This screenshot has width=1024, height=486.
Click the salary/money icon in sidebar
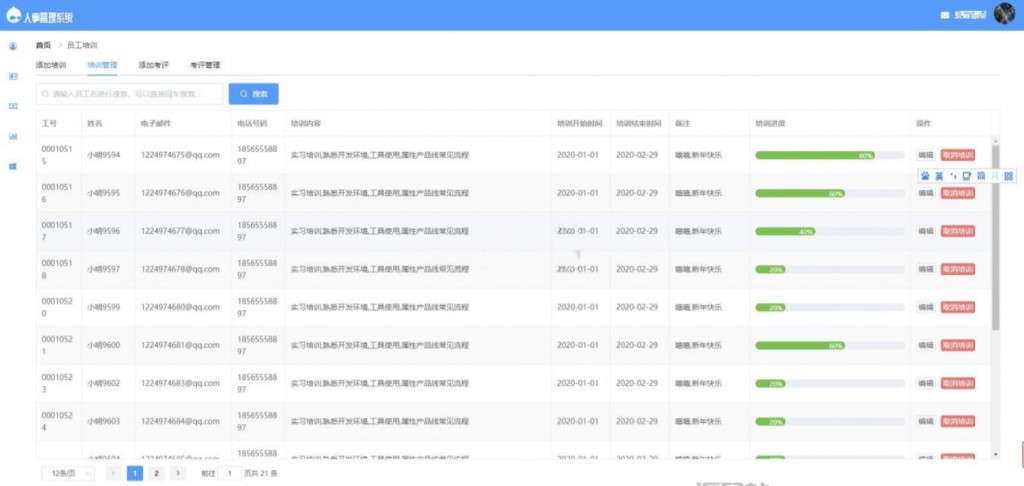click(13, 106)
